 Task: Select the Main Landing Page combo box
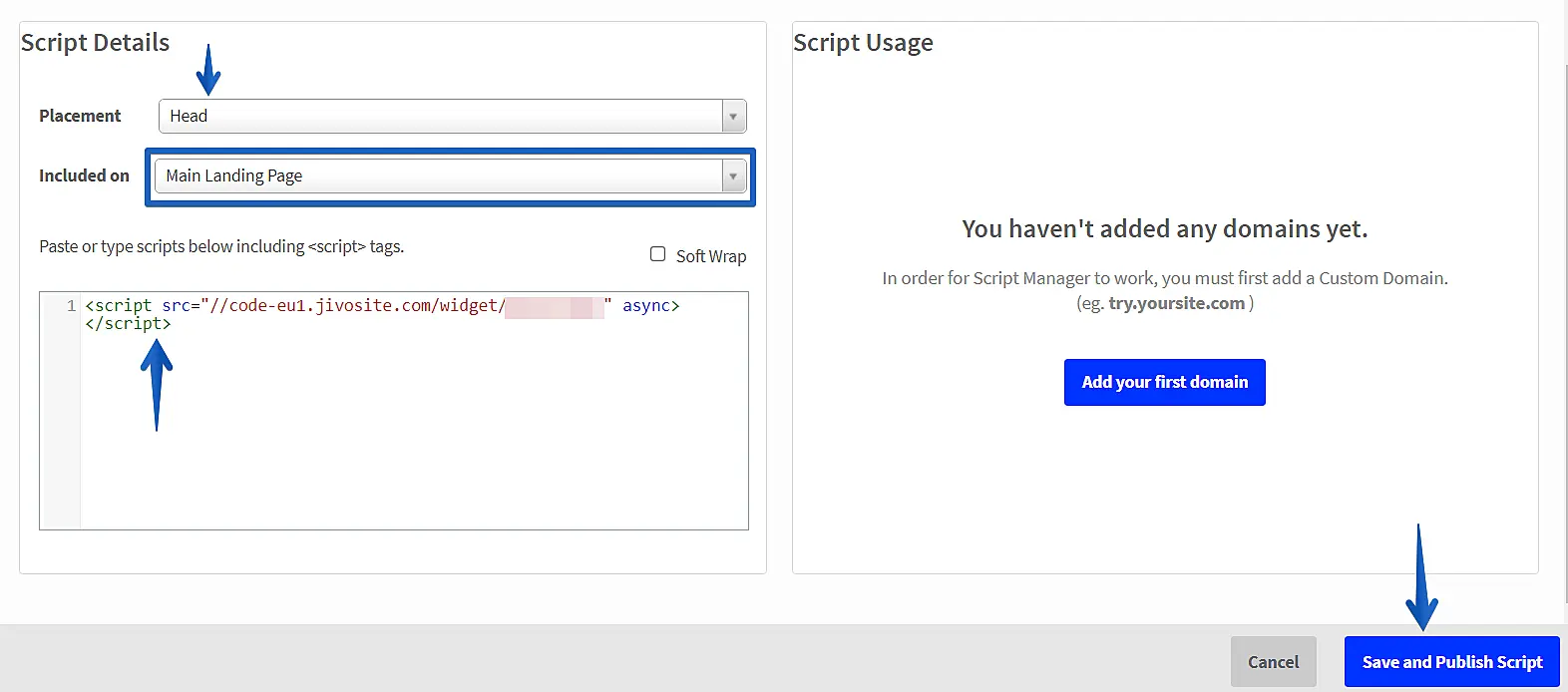pyautogui.click(x=437, y=176)
